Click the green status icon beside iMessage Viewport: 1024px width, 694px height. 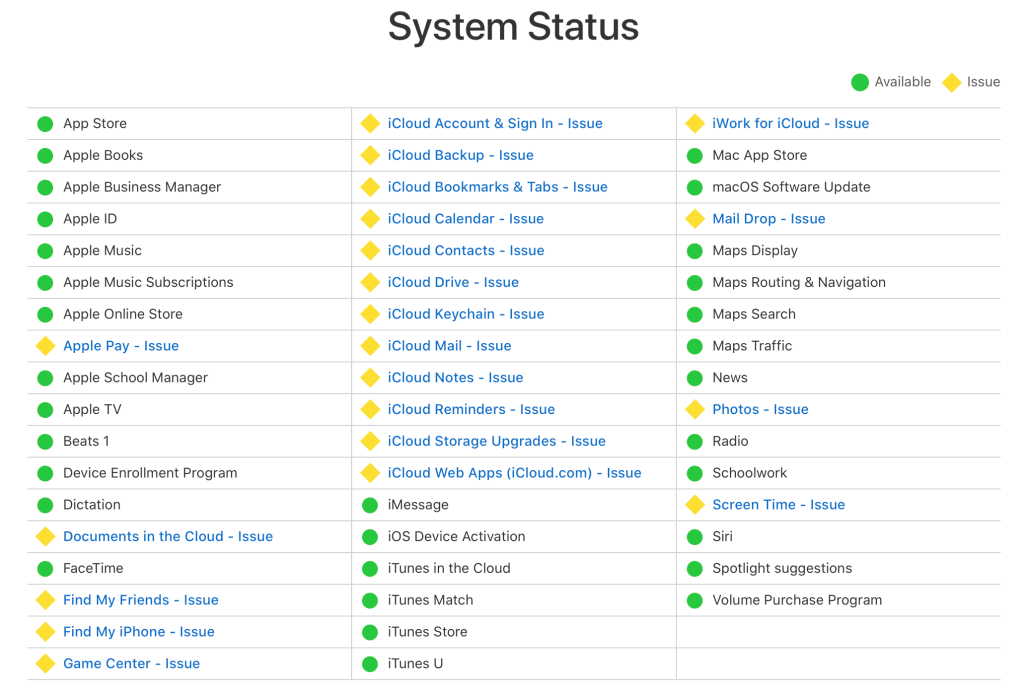coord(370,504)
